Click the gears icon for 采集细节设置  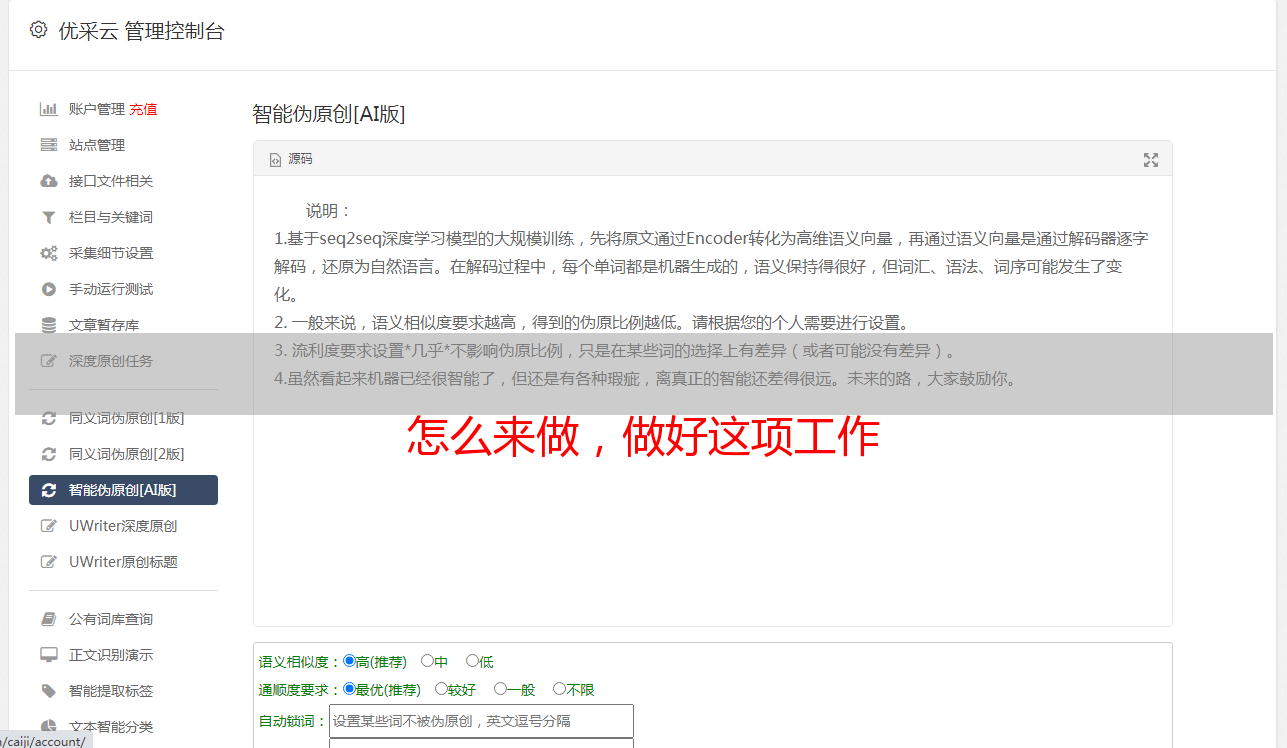[48, 253]
